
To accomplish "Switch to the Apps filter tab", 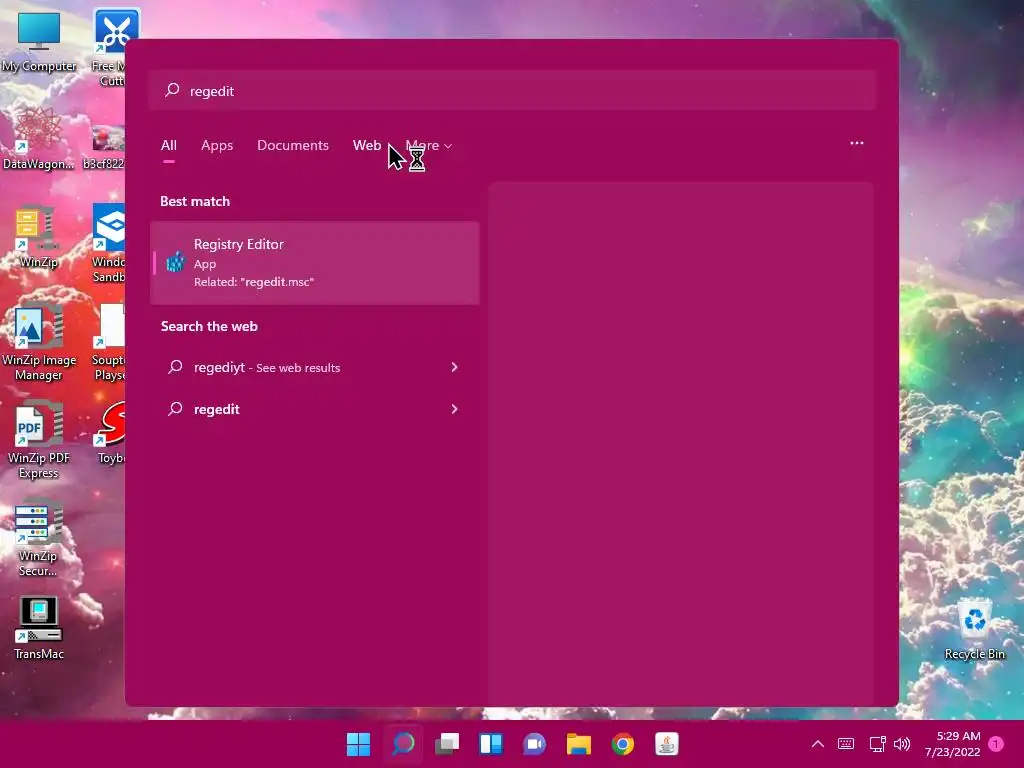I will pyautogui.click(x=217, y=145).
